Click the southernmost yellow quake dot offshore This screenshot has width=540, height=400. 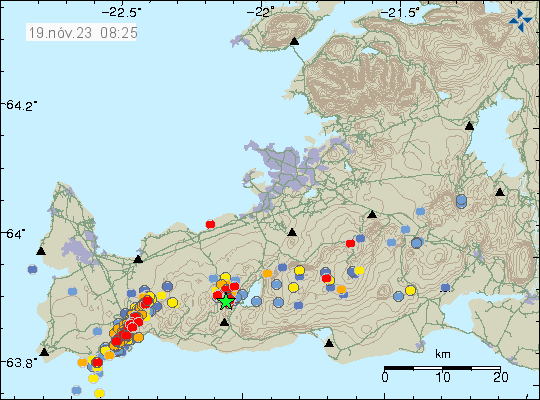[x=99, y=393]
